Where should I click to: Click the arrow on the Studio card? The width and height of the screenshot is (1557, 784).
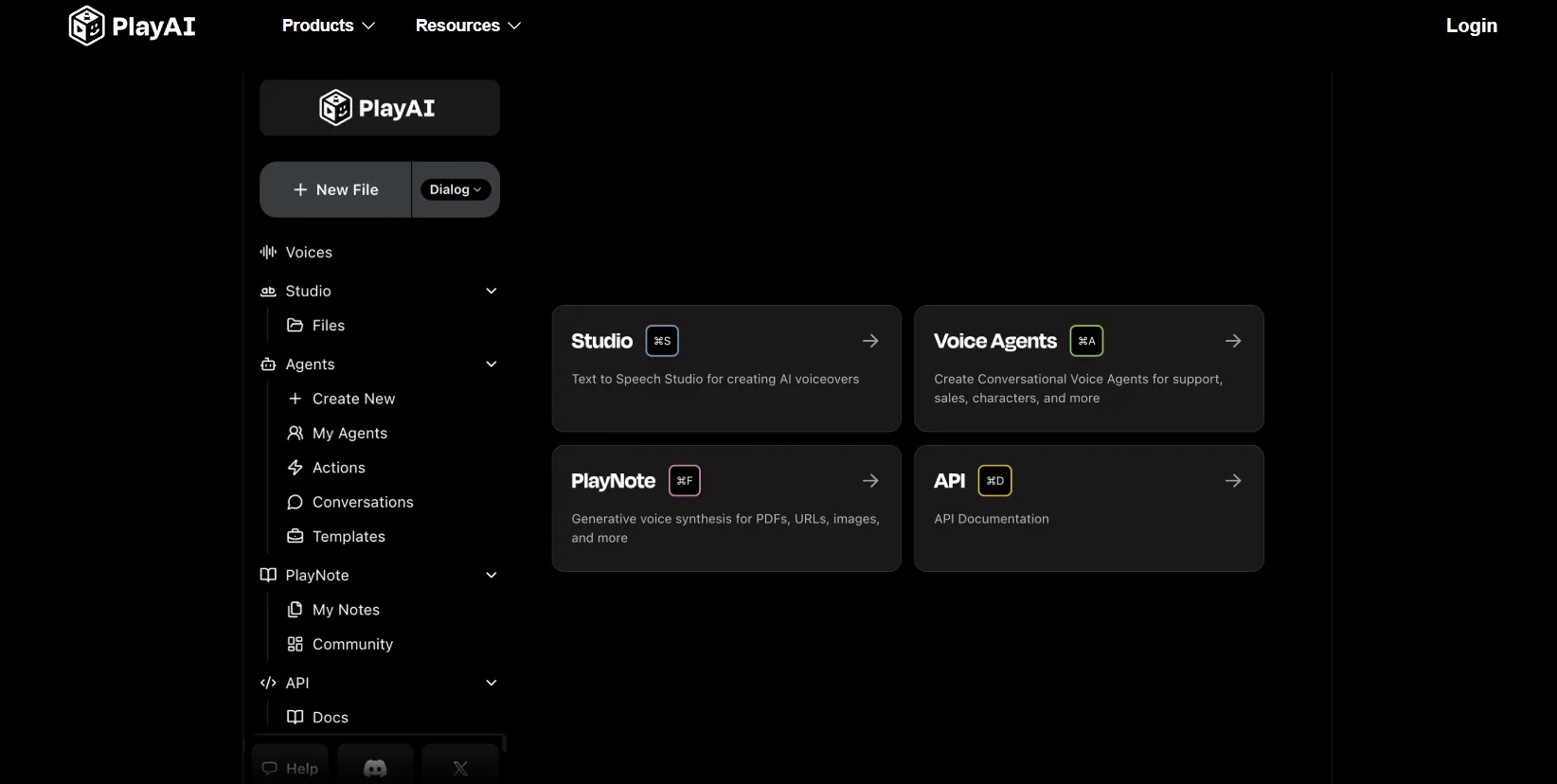tap(870, 341)
